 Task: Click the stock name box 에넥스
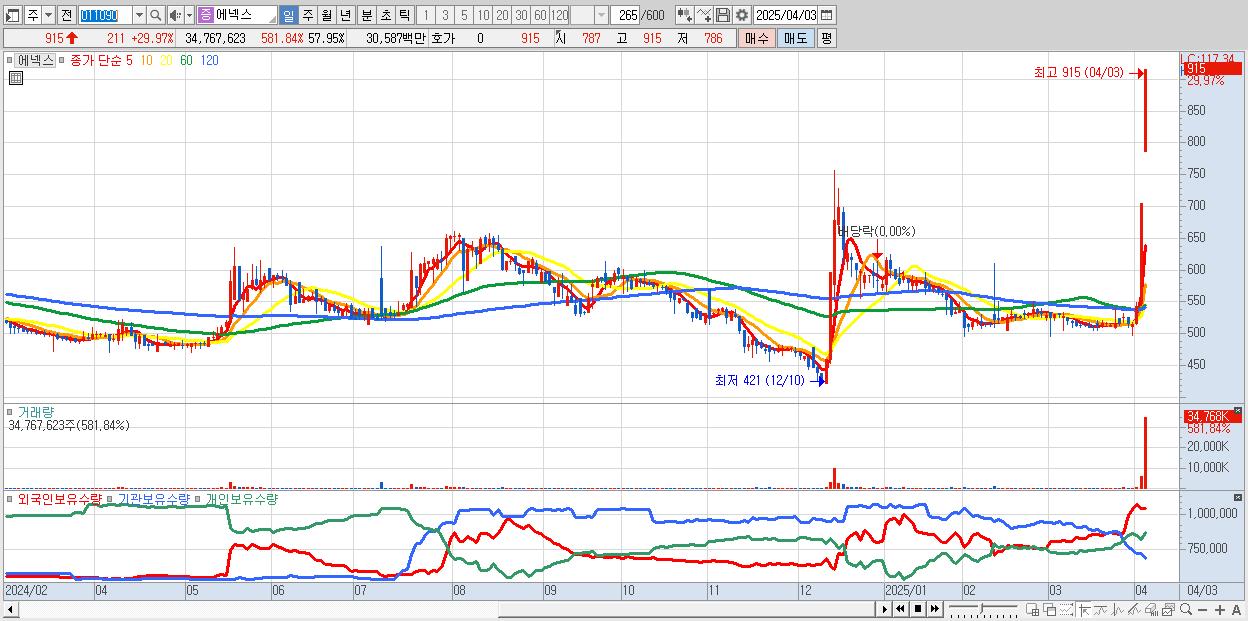click(x=245, y=15)
